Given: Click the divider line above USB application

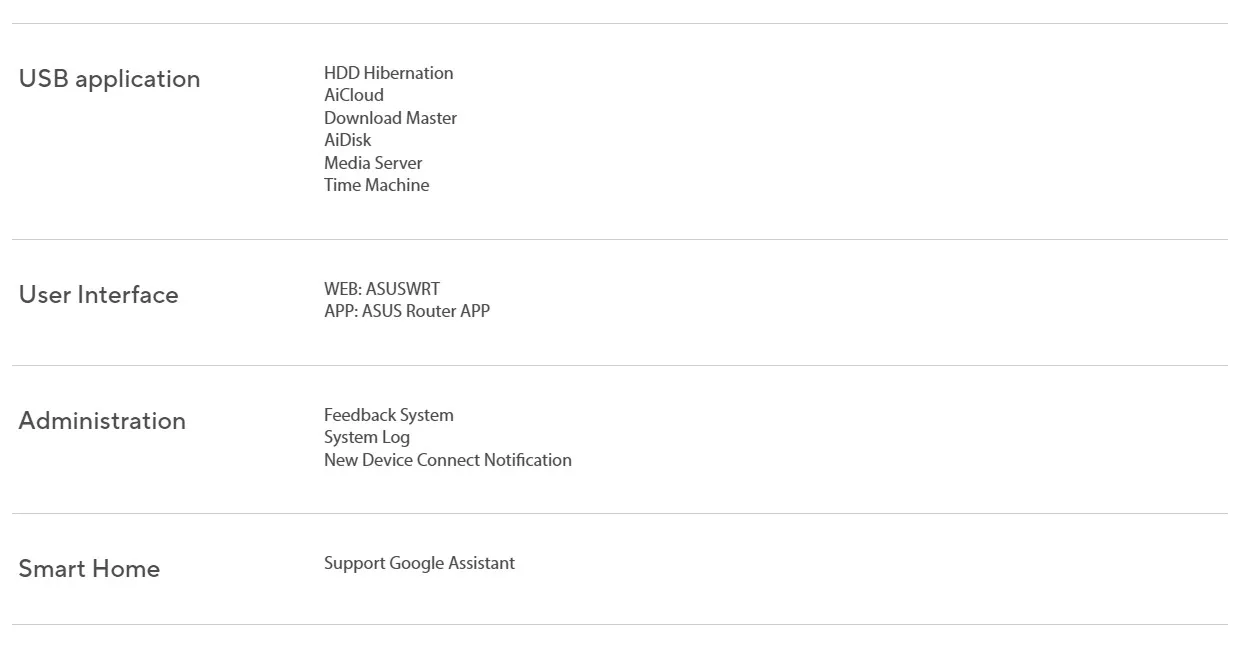Looking at the screenshot, I should pyautogui.click(x=619, y=24).
